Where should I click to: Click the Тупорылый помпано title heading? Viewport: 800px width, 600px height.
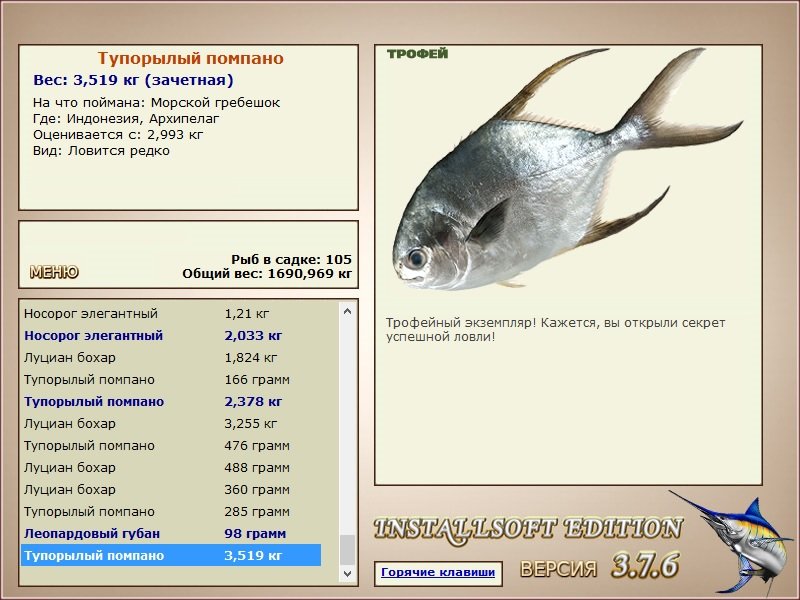pyautogui.click(x=190, y=58)
